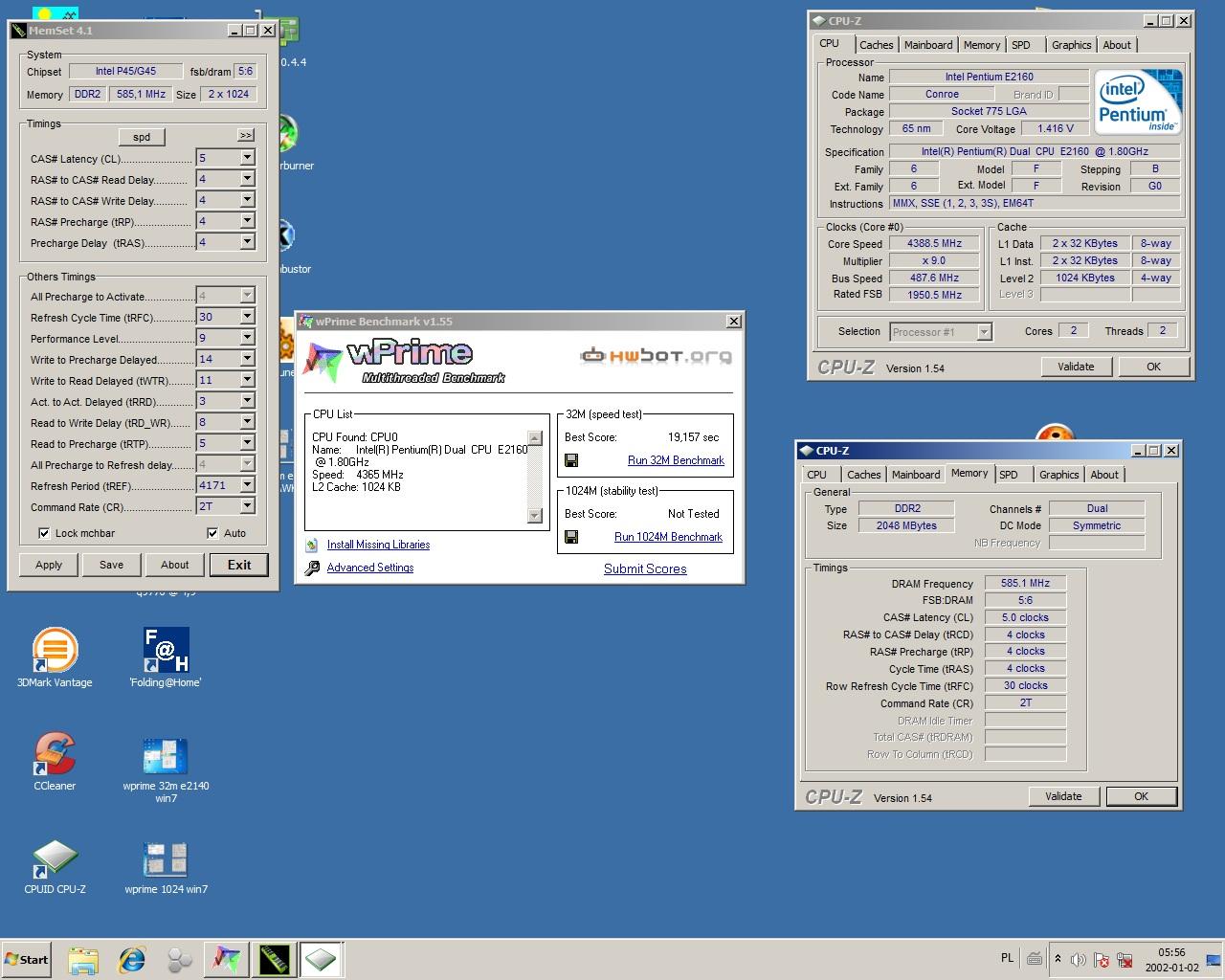Click the >> expand button in MemSet

point(246,136)
